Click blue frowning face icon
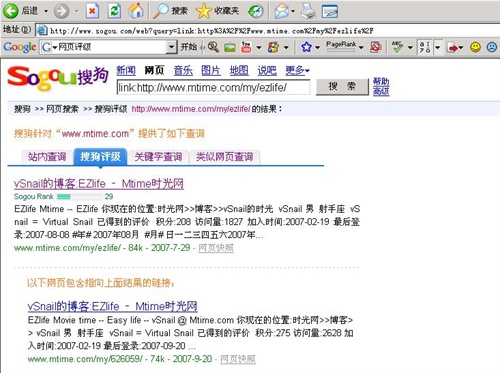The image size is (500, 373). [492, 47]
